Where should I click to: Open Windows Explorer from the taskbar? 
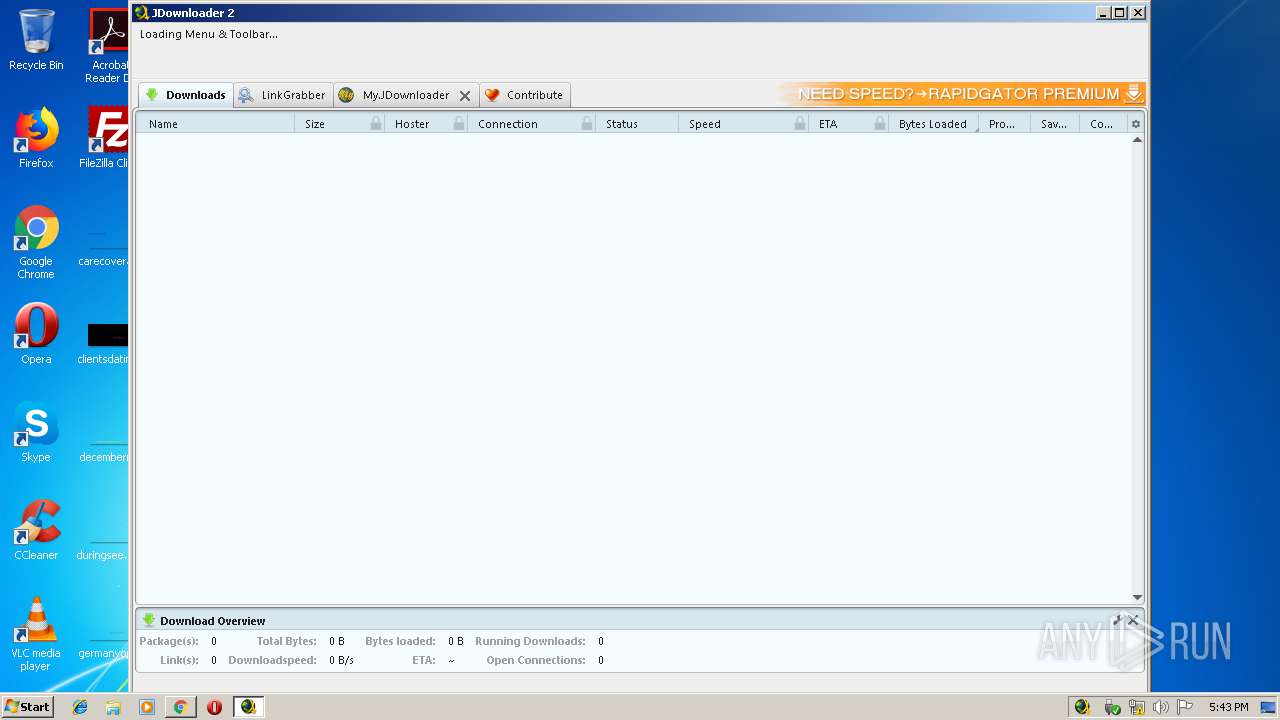point(113,707)
